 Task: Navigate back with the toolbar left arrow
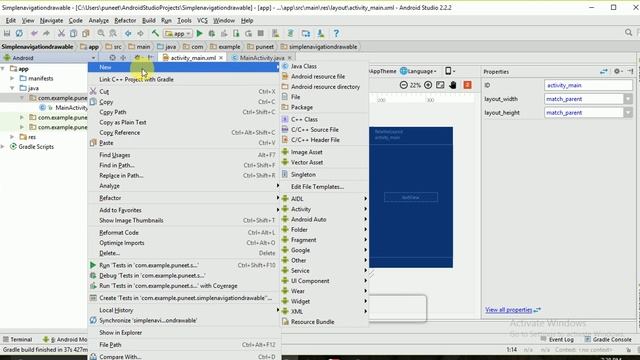pyautogui.click(x=128, y=33)
